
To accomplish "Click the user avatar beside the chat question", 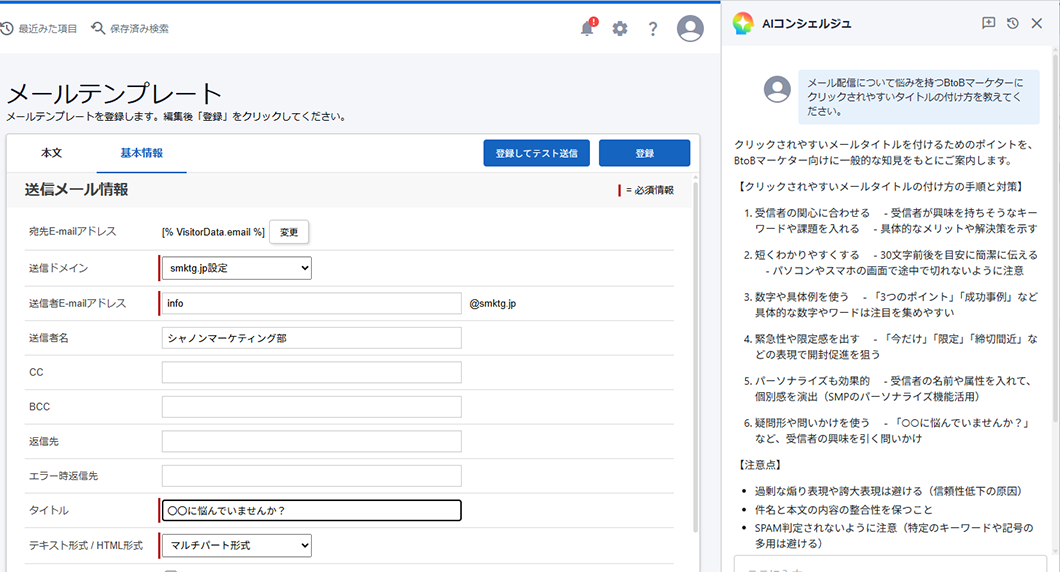I will [x=777, y=89].
